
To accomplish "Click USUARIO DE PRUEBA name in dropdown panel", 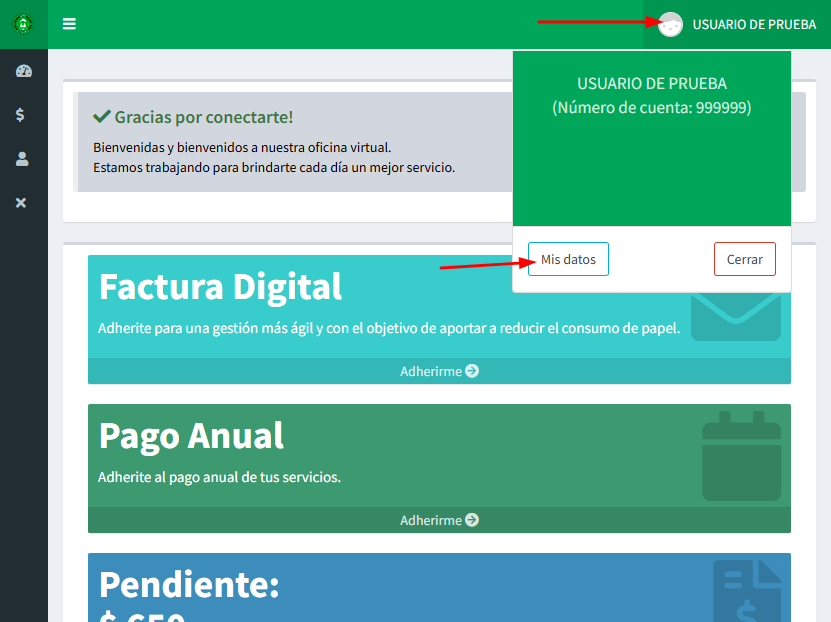I will pos(652,84).
